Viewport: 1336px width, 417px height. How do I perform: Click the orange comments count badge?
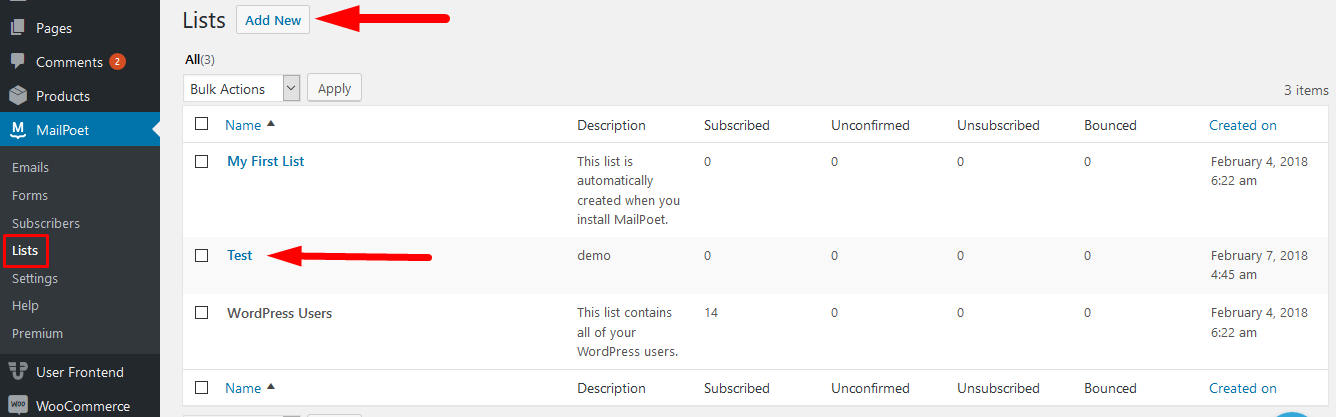pyautogui.click(x=117, y=61)
